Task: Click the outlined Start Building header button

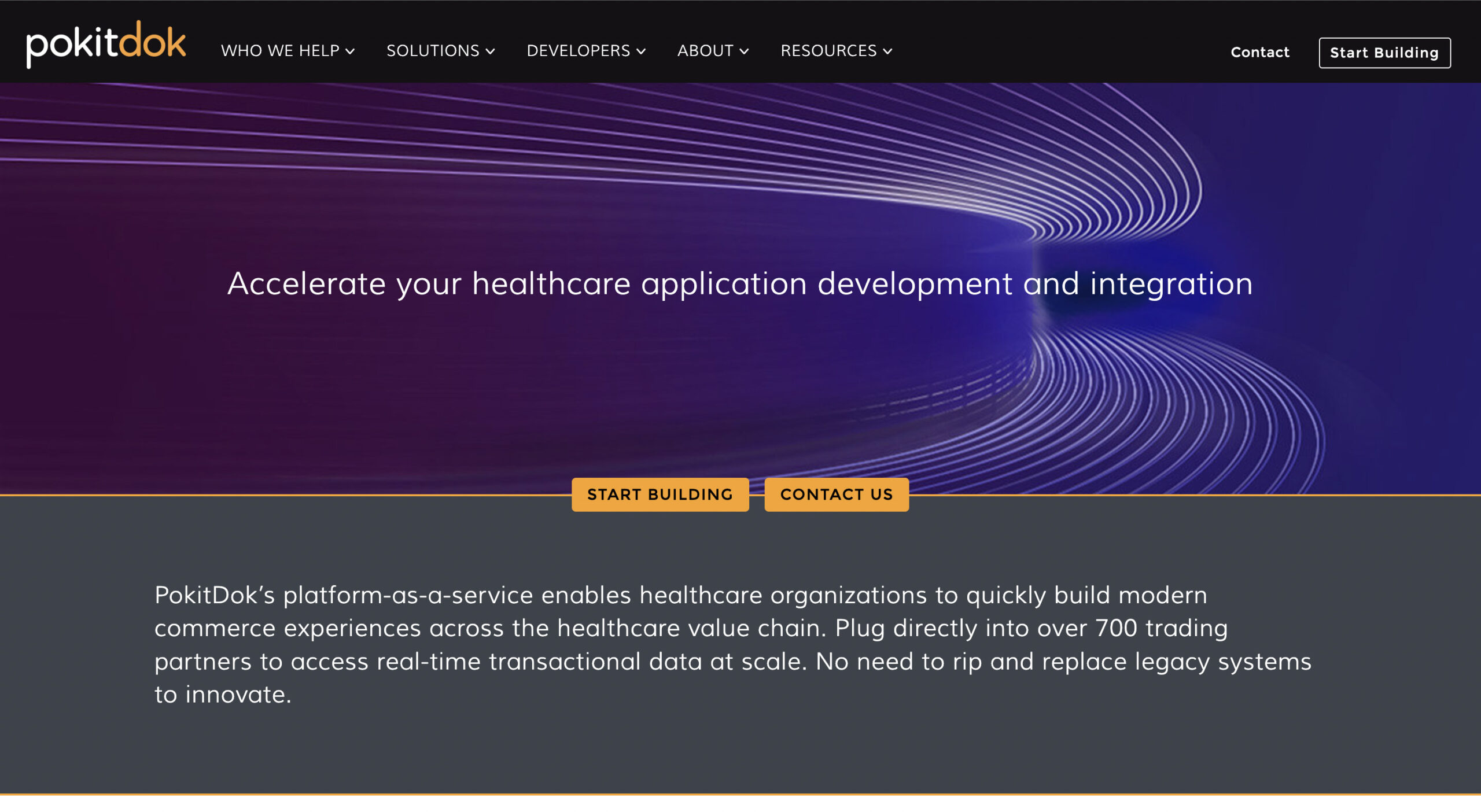Action: pyautogui.click(x=1384, y=53)
